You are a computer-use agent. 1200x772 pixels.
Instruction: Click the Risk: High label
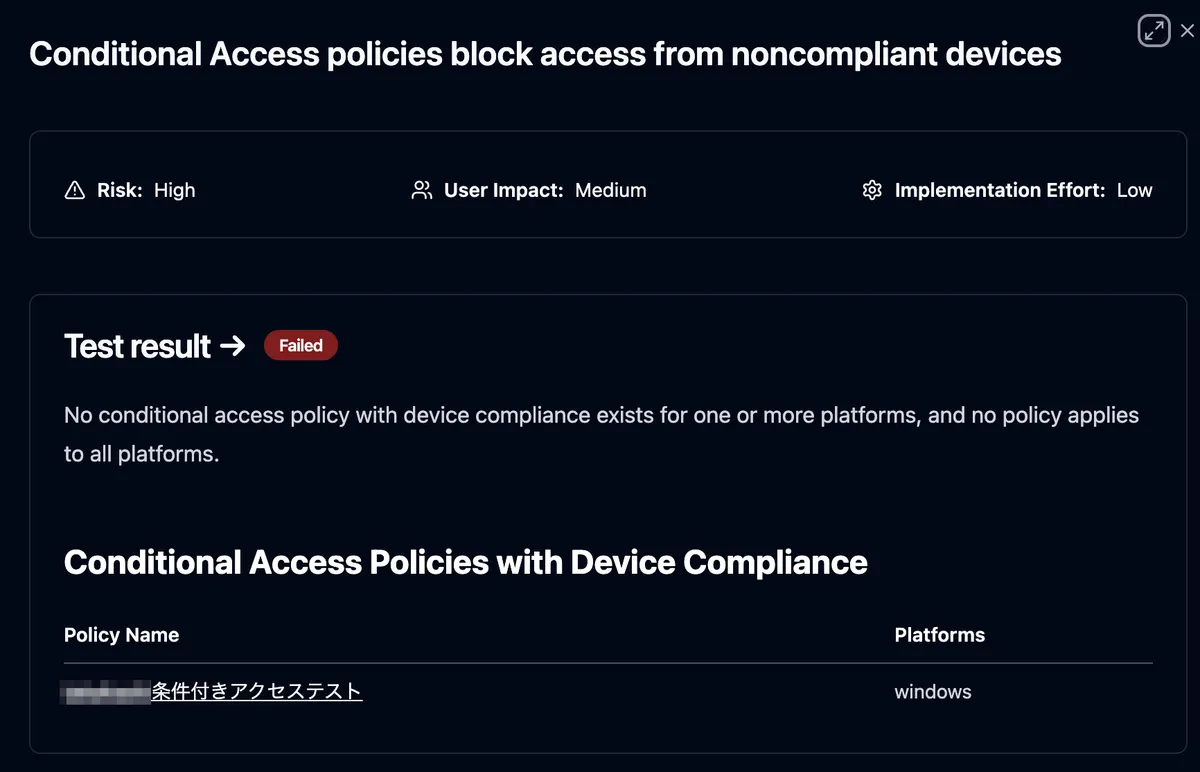click(145, 190)
